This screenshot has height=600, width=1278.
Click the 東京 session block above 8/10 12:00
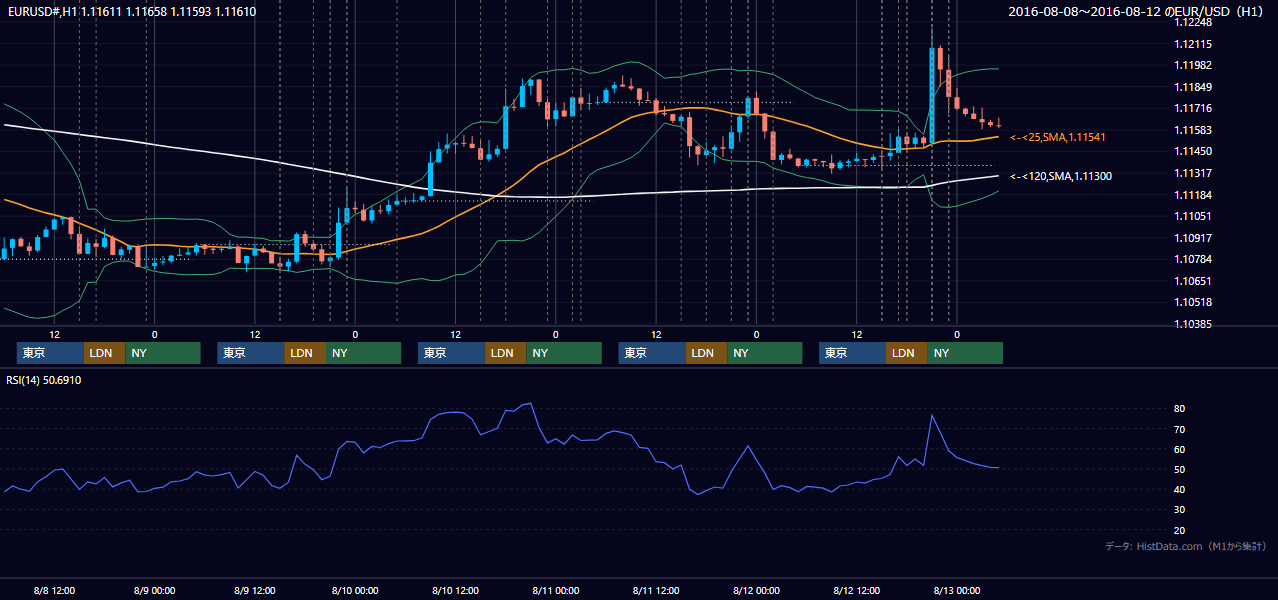[x=451, y=353]
